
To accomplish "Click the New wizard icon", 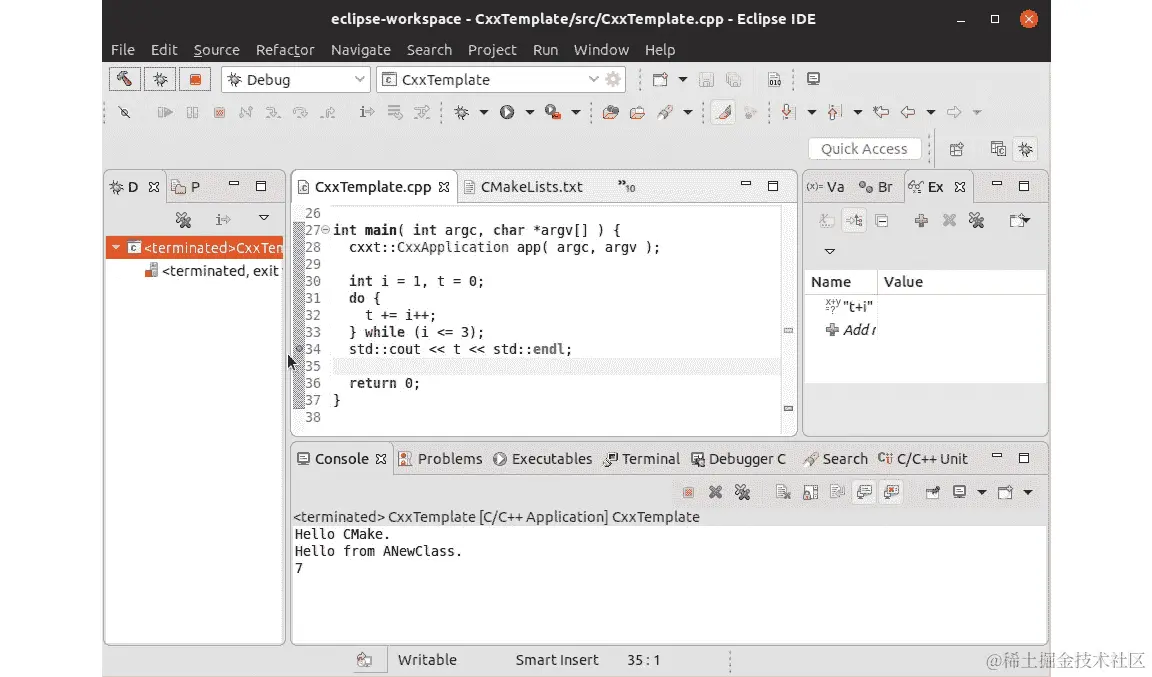I will pos(660,79).
